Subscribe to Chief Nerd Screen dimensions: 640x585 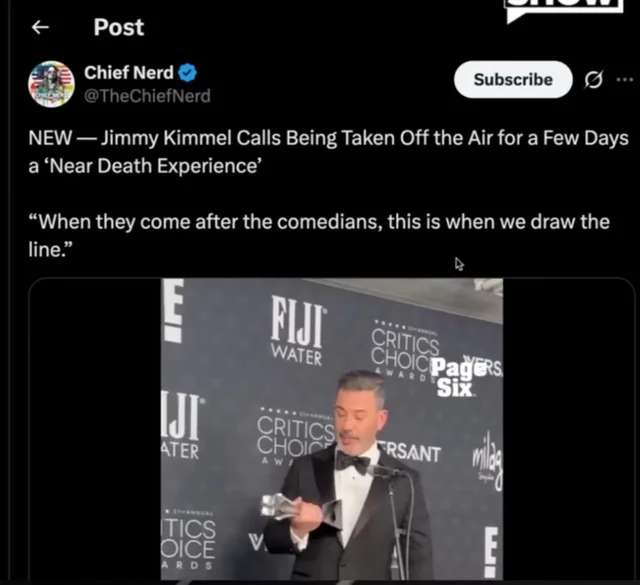pyautogui.click(x=513, y=79)
